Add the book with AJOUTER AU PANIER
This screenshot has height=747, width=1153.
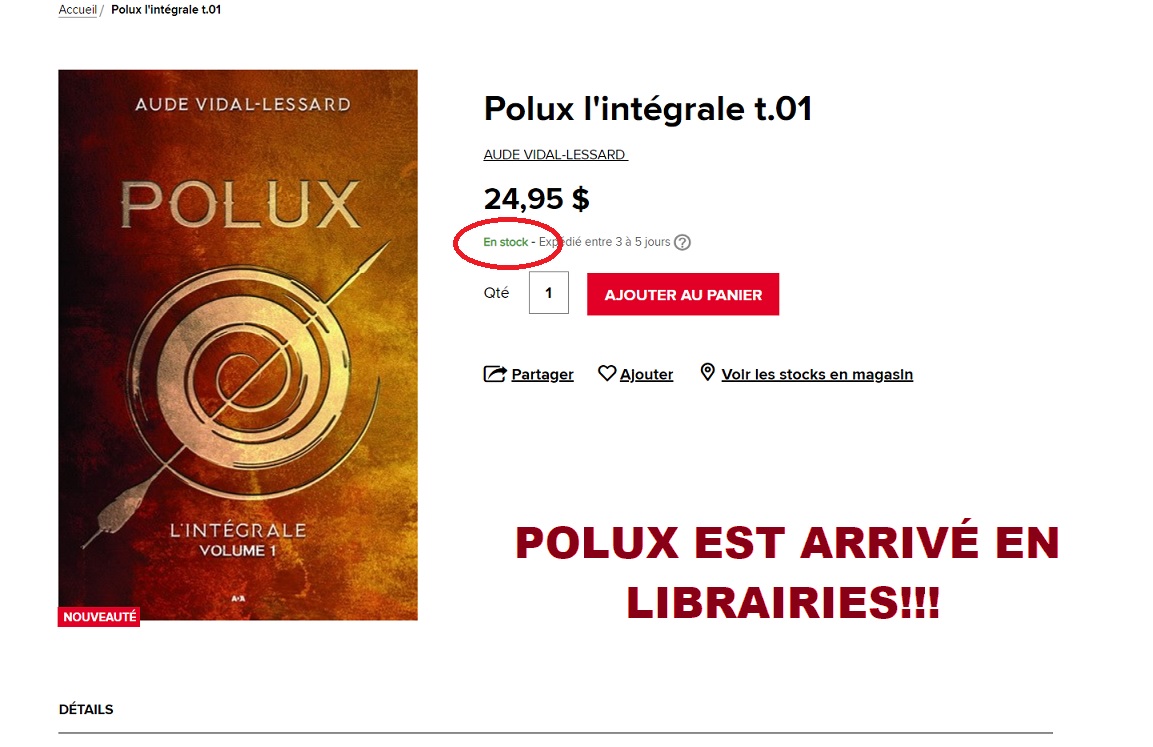682,295
